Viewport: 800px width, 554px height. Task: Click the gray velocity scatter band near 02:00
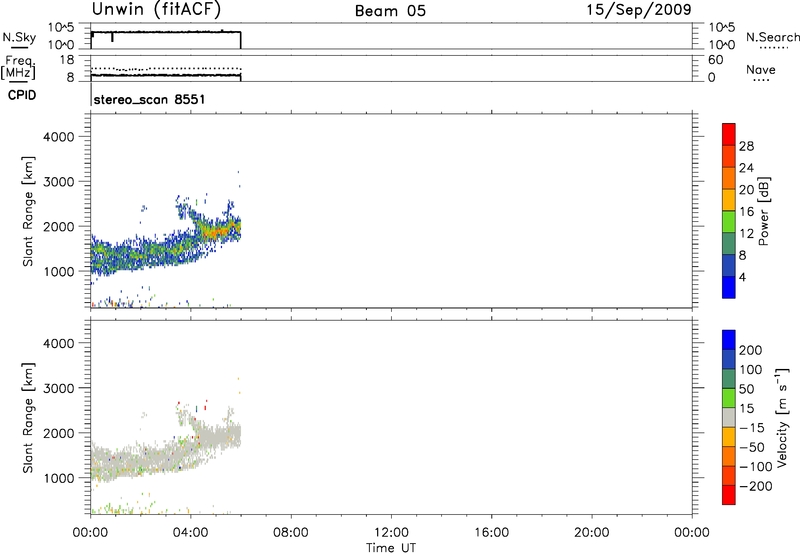tap(140, 462)
